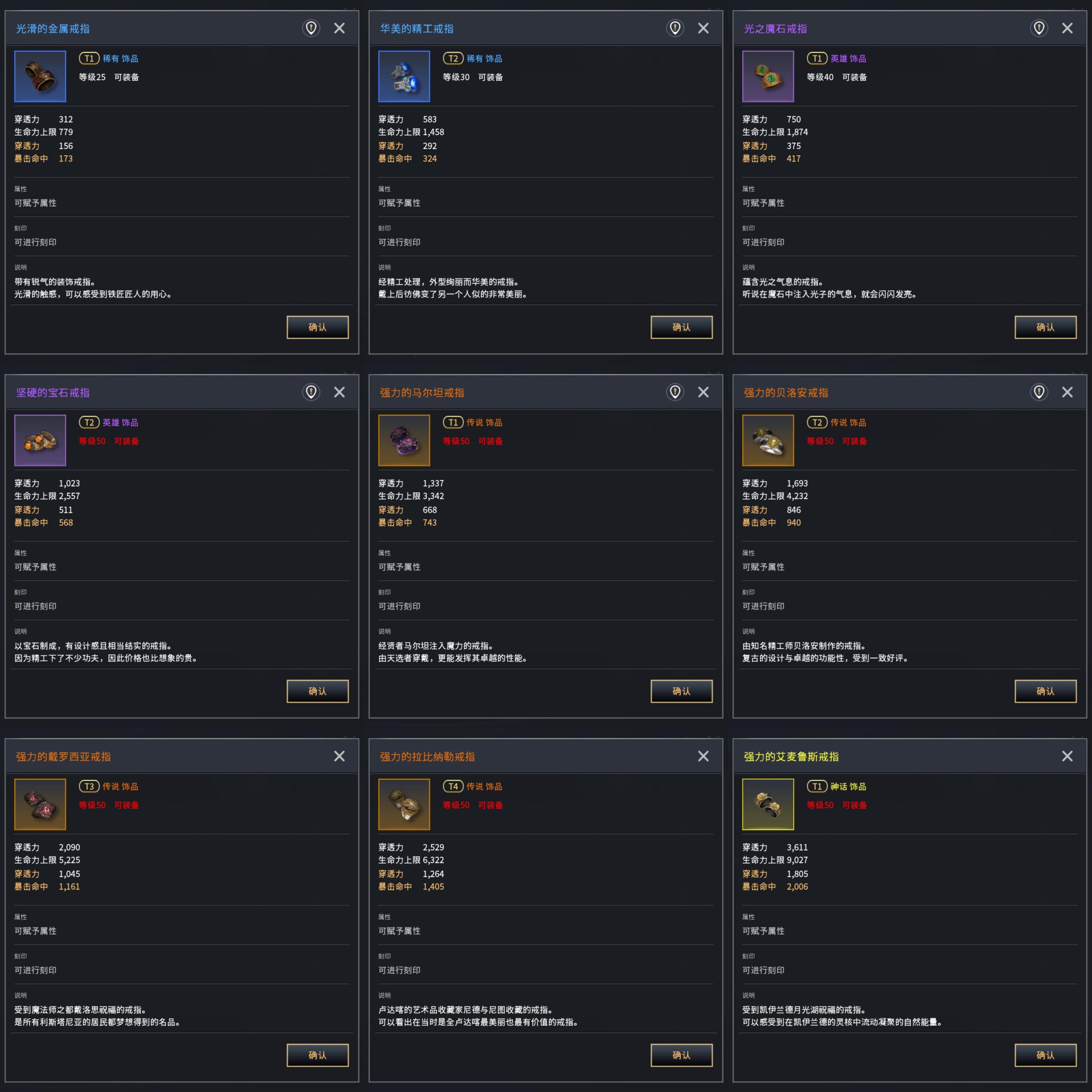This screenshot has width=1092, height=1092.
Task: Close the 强力的马尔坦戒指 tooltip window
Action: pyautogui.click(x=703, y=392)
